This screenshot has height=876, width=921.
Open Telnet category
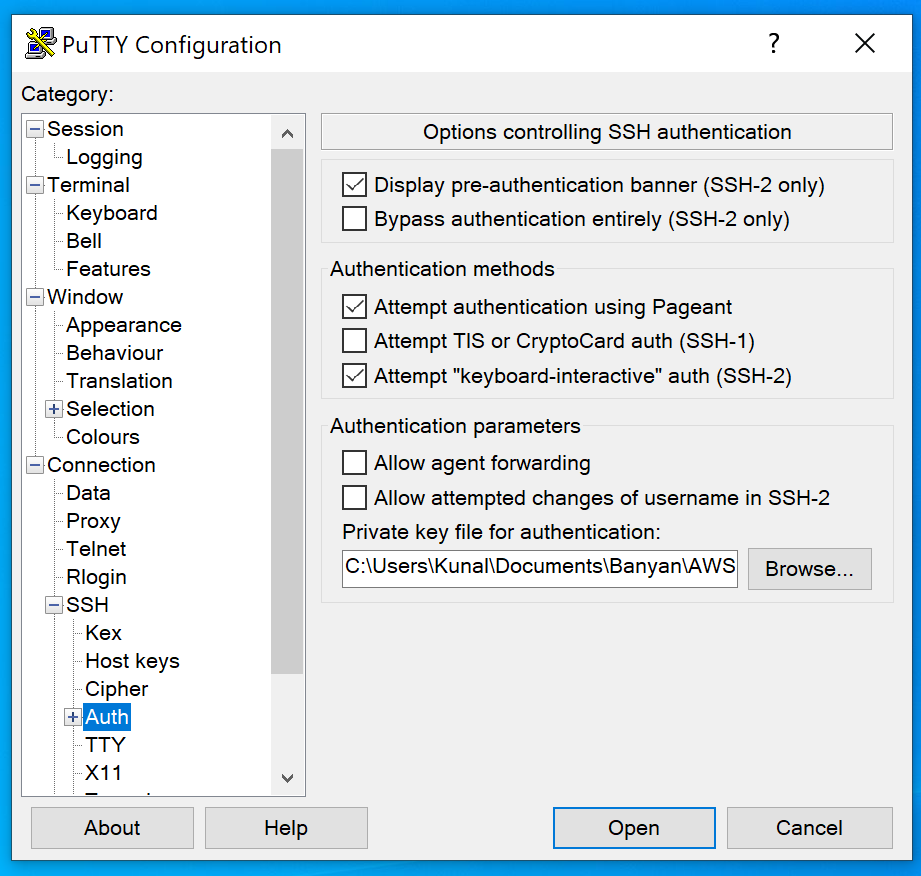click(x=96, y=549)
